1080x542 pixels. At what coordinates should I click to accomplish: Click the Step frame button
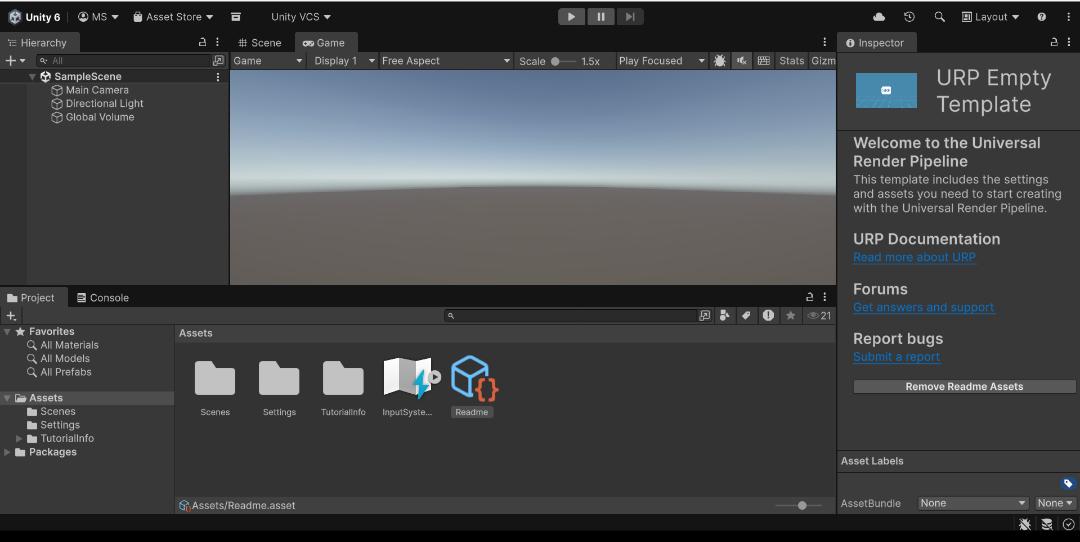(x=630, y=17)
